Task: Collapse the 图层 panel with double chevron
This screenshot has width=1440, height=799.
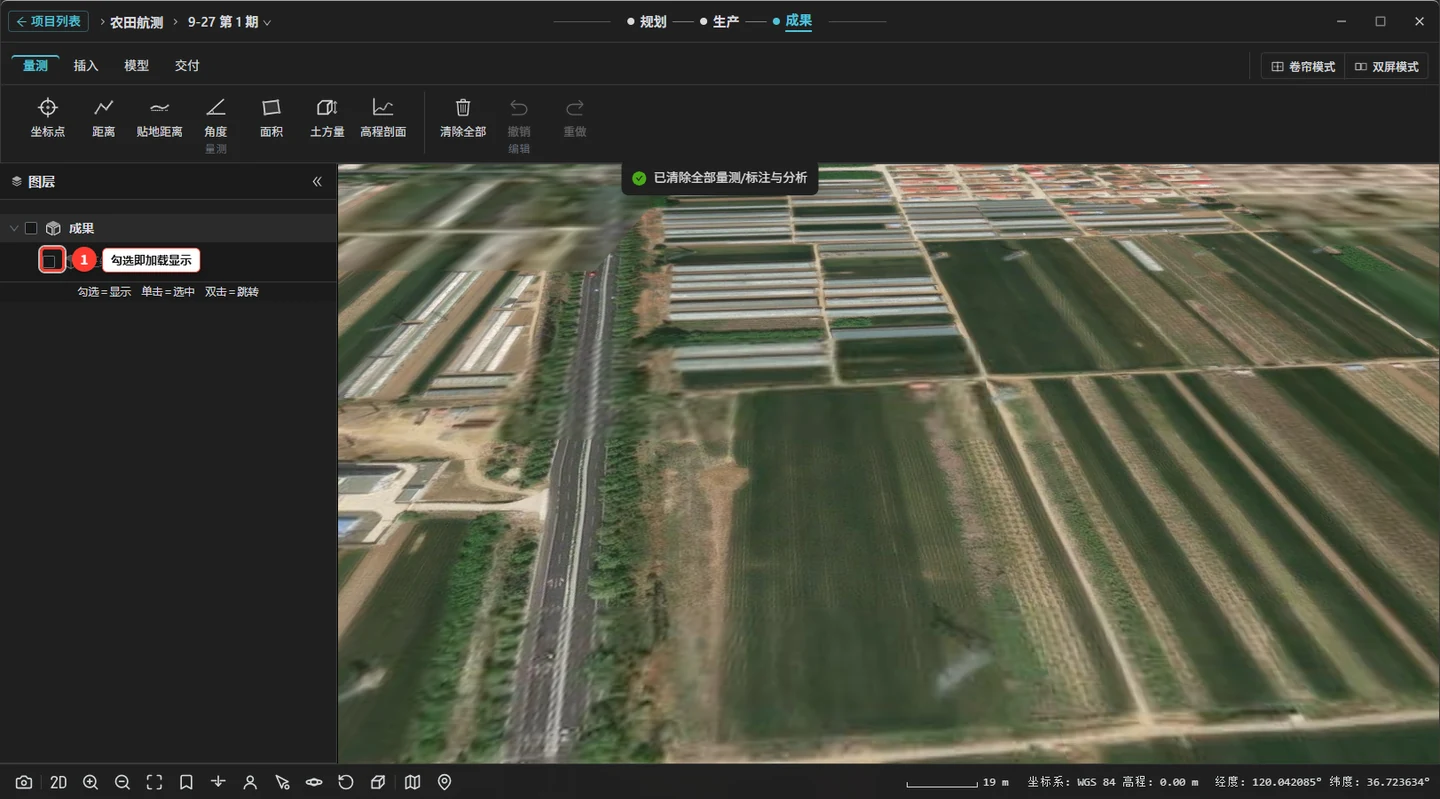Action: point(317,181)
